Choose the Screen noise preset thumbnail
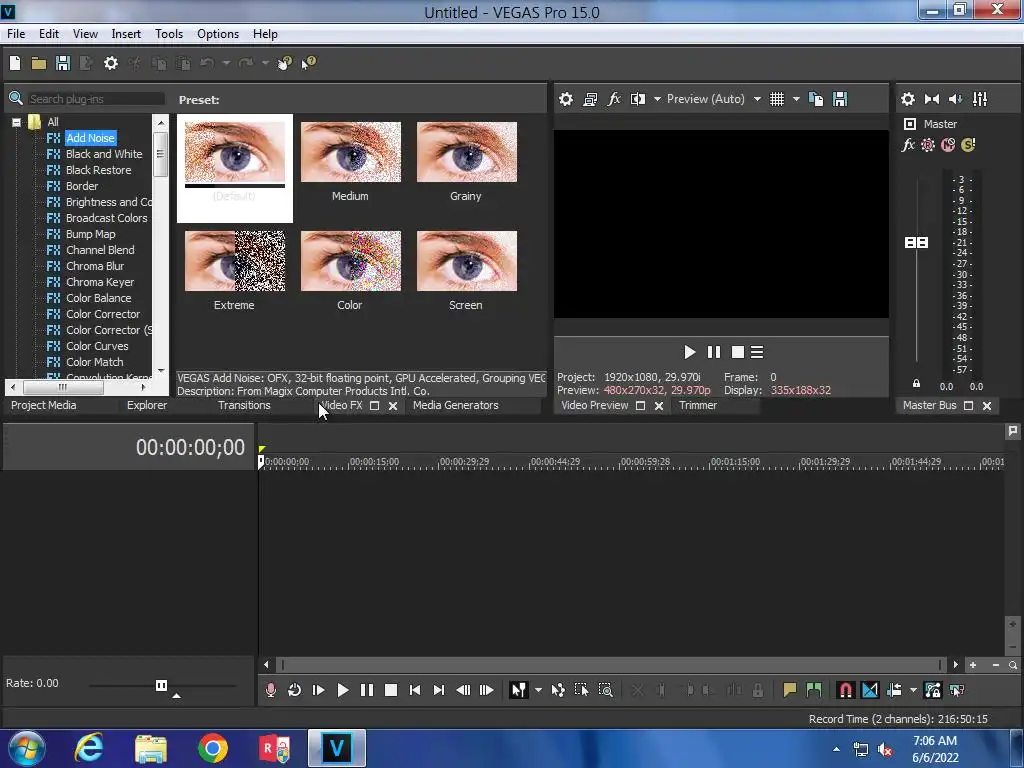 467,261
